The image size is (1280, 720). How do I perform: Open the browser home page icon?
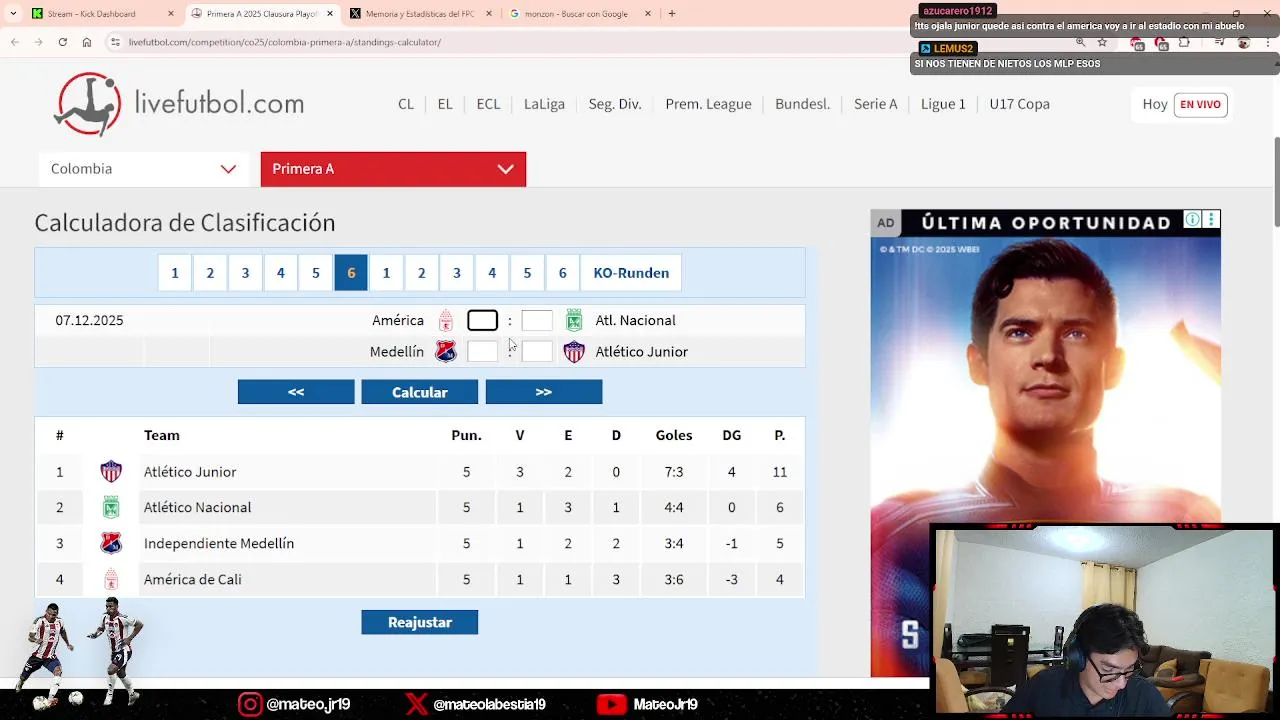(x=87, y=42)
